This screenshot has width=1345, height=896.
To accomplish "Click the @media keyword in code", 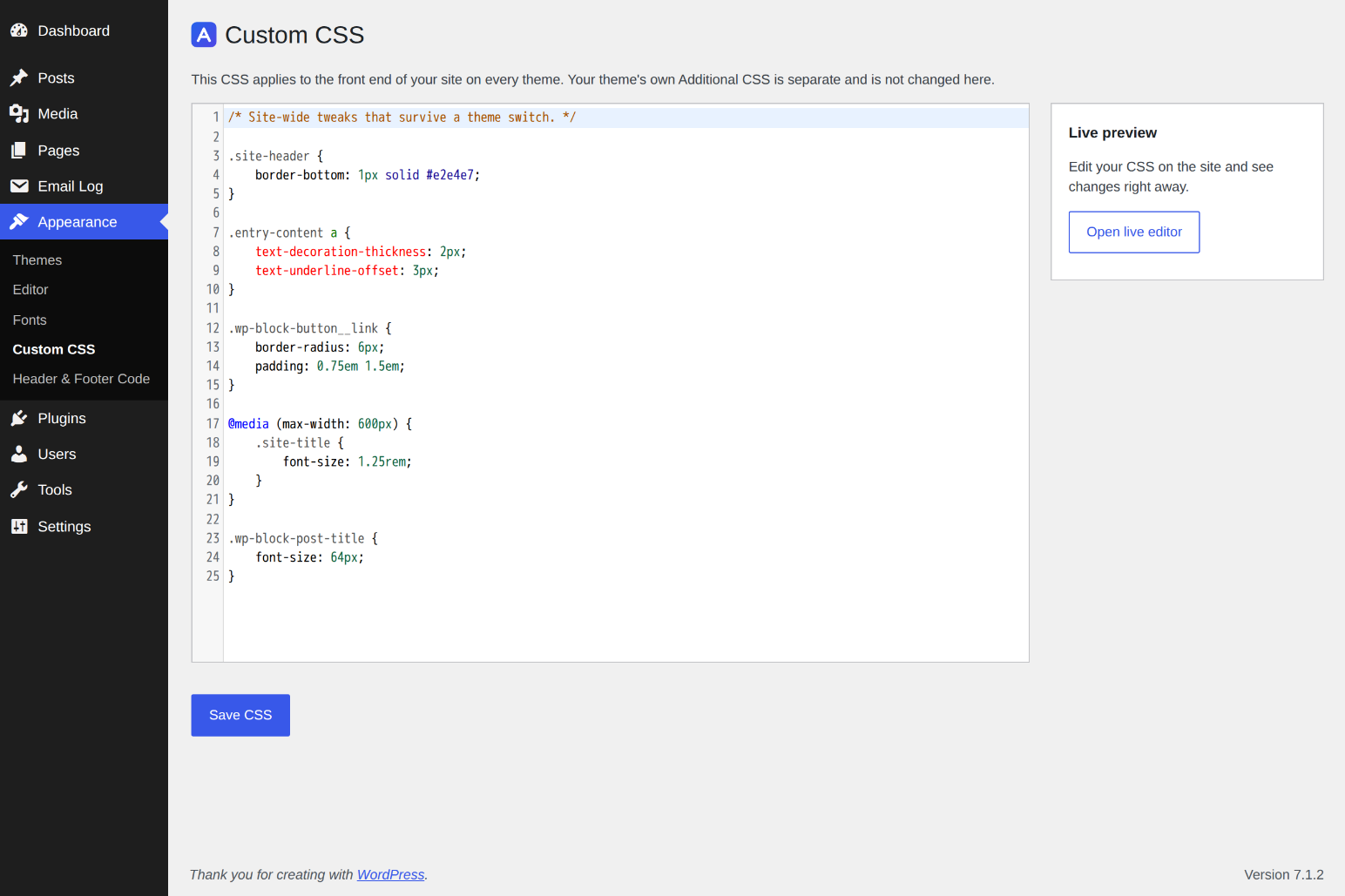I will [x=248, y=424].
